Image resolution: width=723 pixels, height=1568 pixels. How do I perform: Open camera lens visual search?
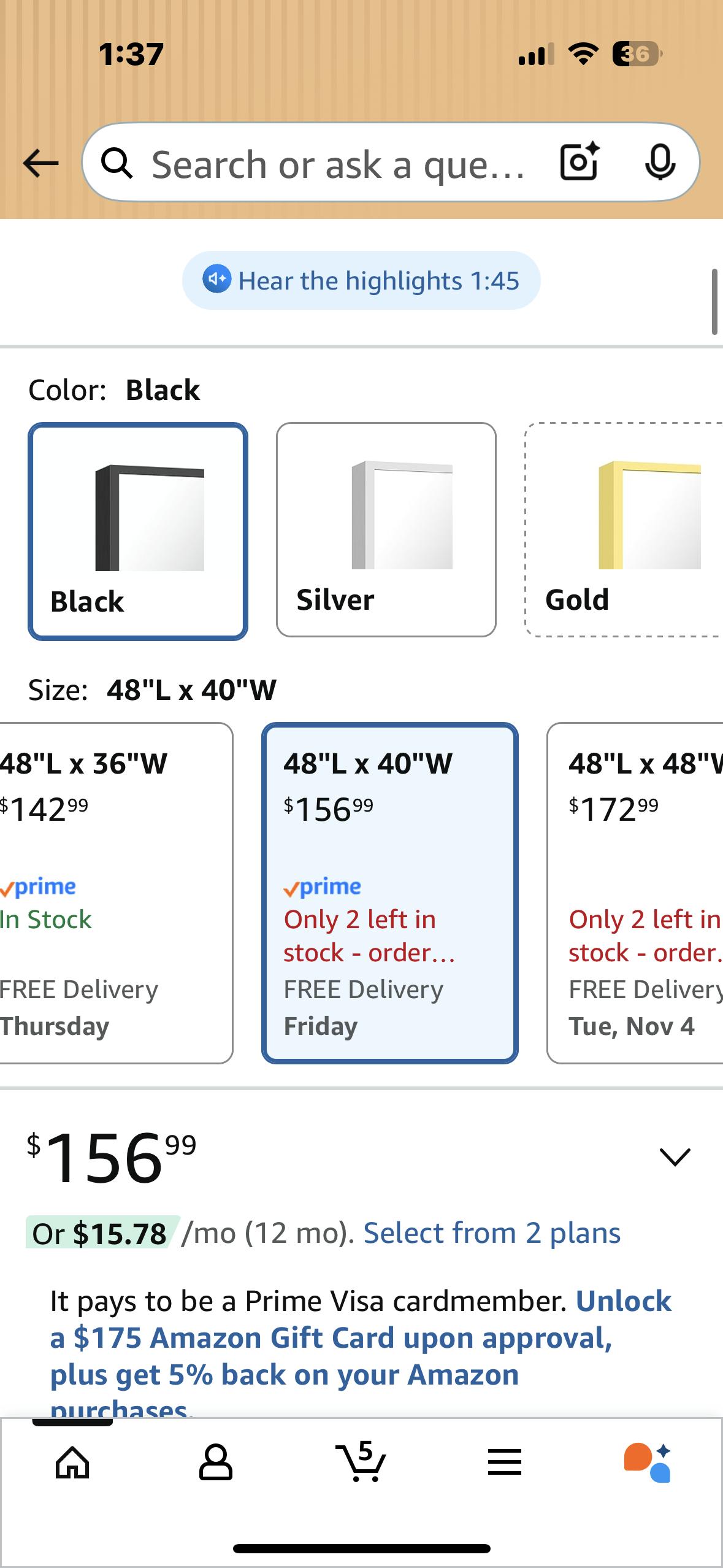tap(580, 162)
